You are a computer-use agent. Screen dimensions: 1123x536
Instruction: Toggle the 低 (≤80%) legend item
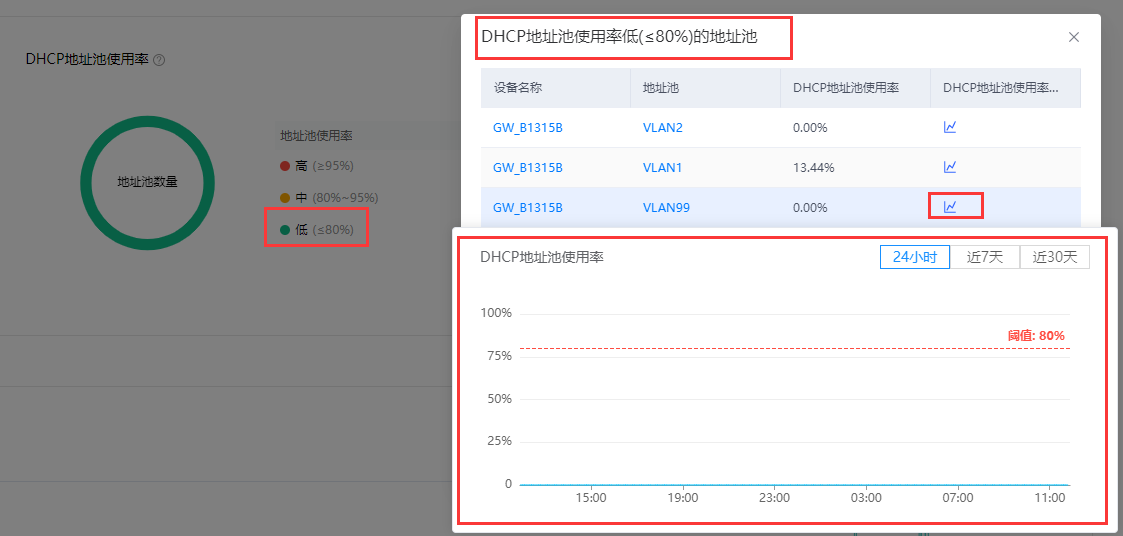pos(316,230)
